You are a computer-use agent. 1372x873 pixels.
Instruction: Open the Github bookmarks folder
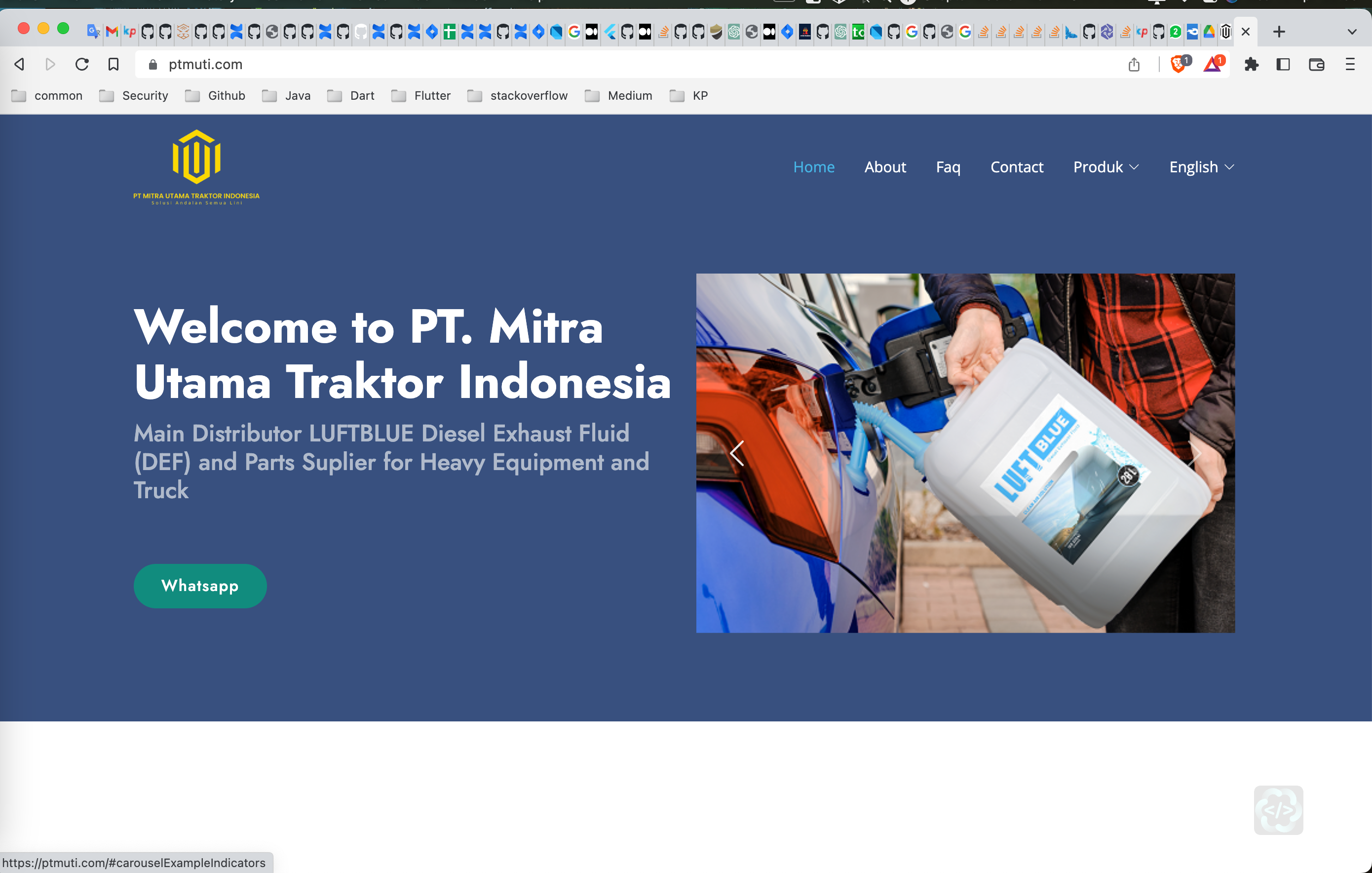click(215, 96)
